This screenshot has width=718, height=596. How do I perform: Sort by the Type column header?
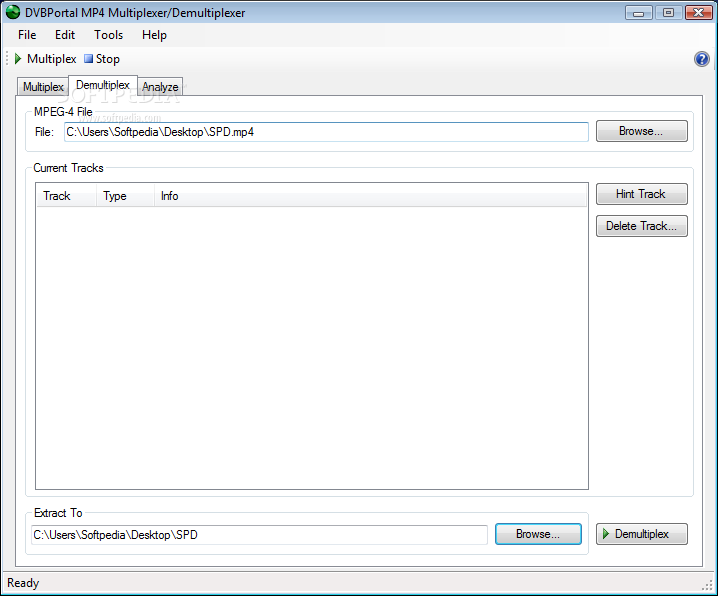click(x=125, y=196)
